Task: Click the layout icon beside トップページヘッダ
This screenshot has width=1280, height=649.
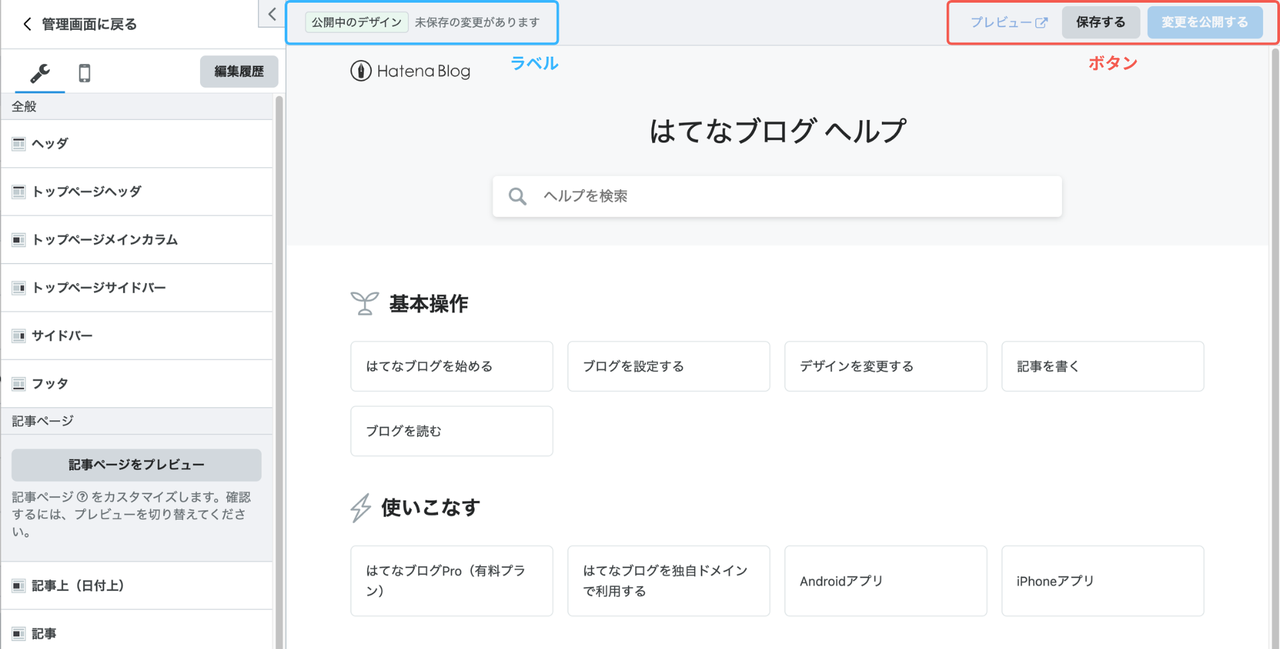Action: tap(18, 192)
